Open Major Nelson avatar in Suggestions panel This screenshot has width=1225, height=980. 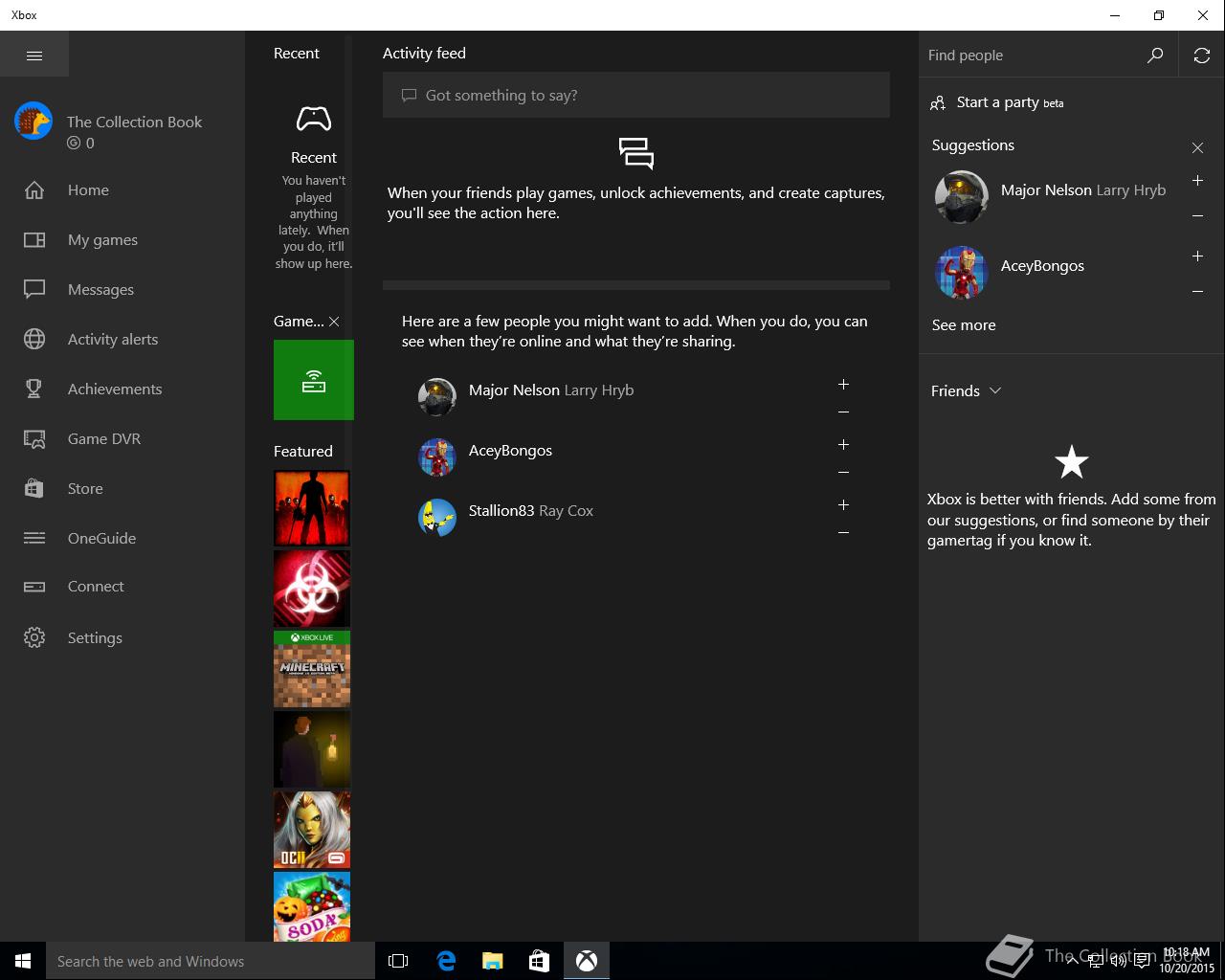[961, 197]
